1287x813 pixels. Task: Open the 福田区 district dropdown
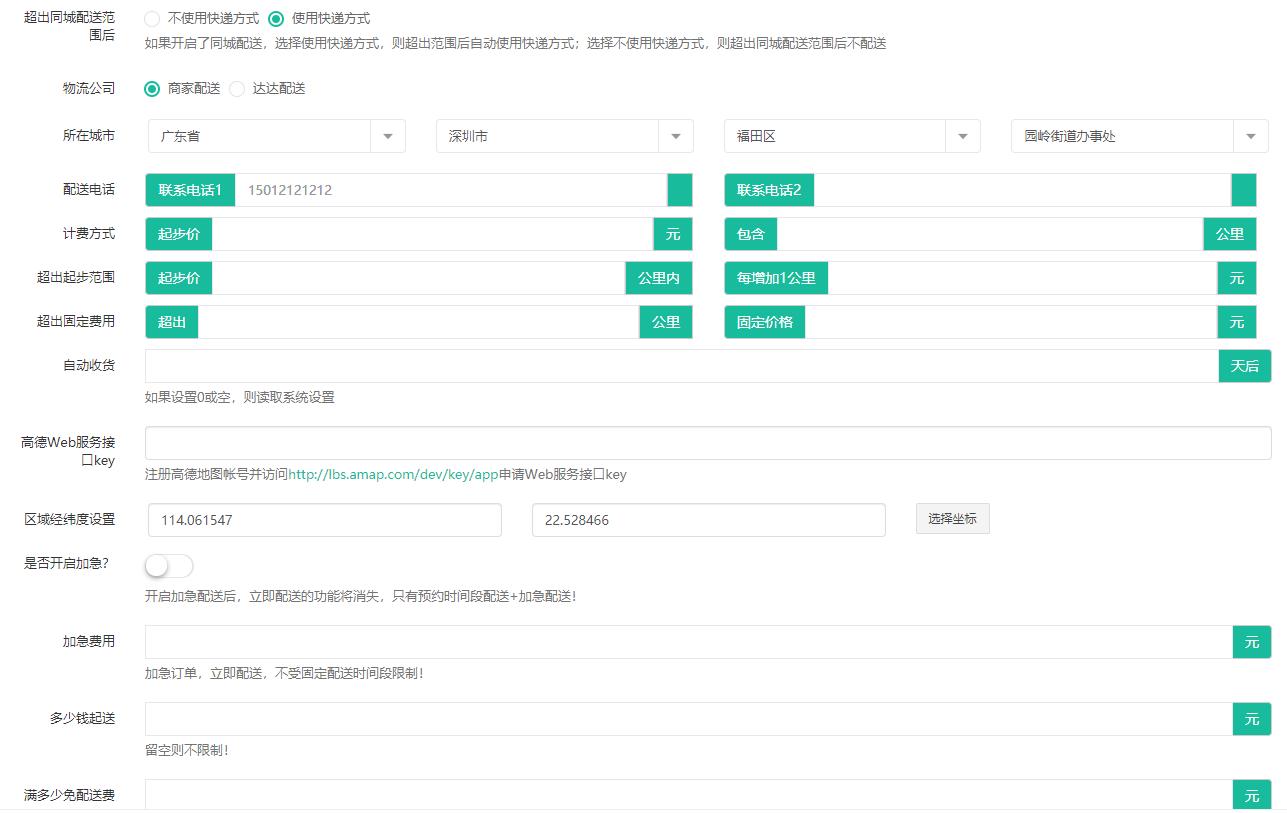(963, 135)
